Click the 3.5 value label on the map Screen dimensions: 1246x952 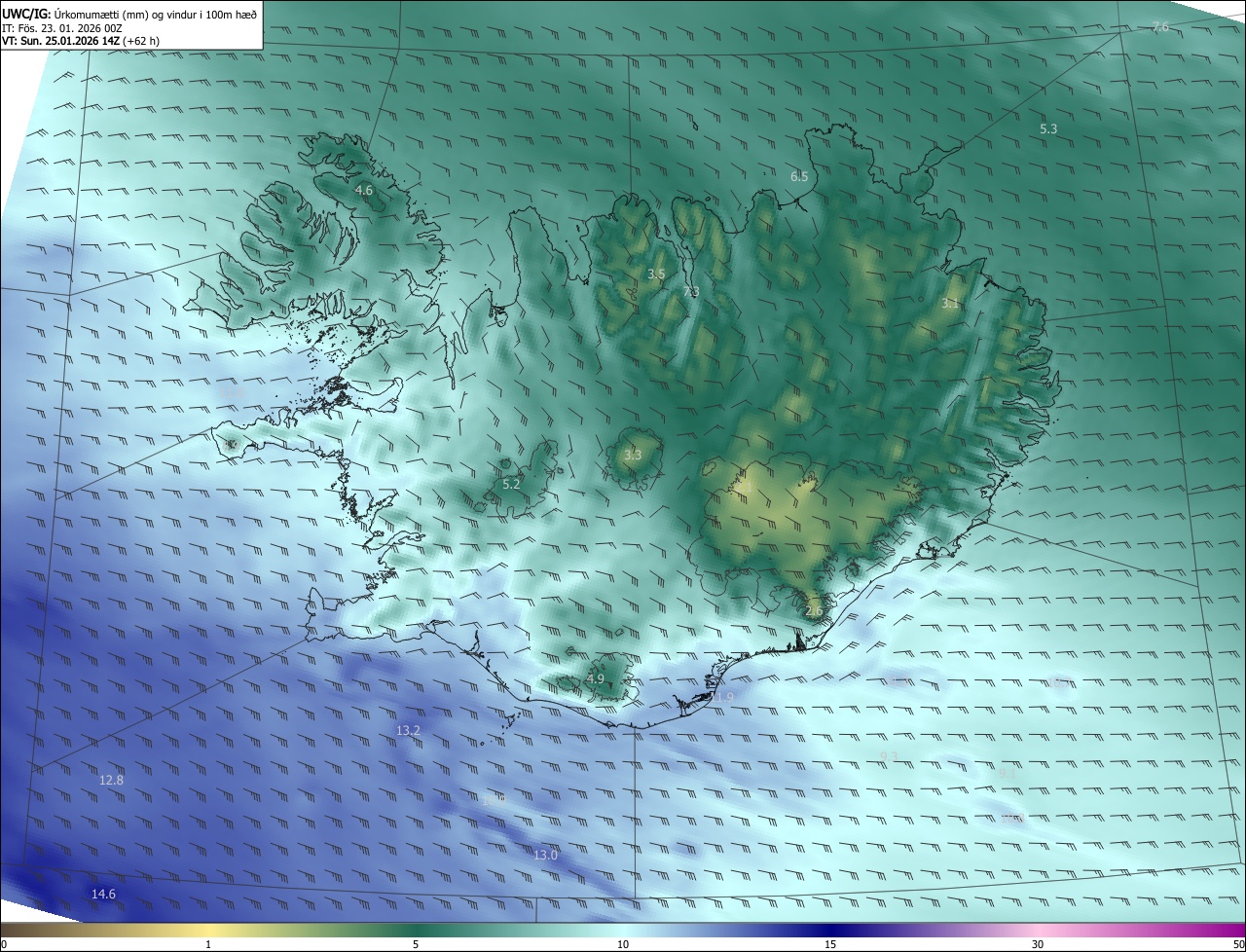tap(656, 275)
